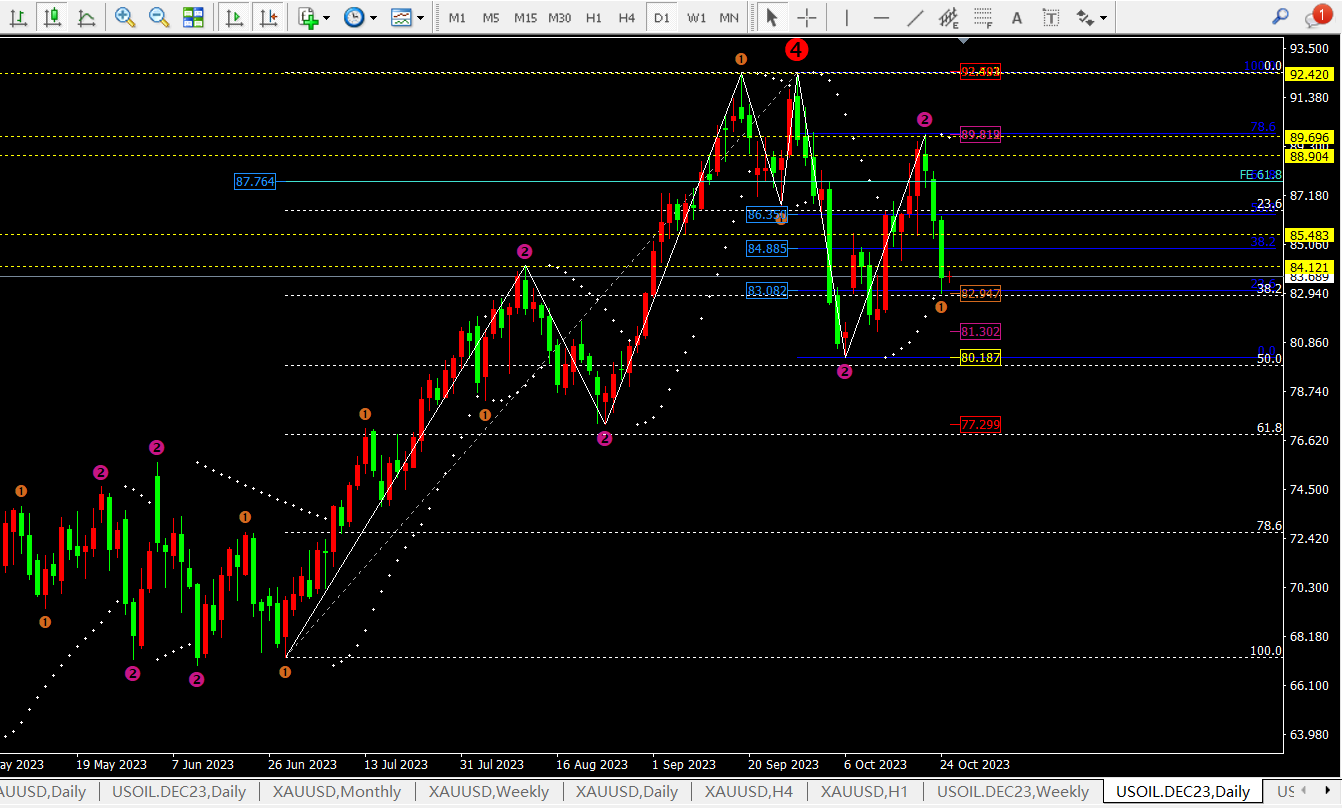Open the XAUUSD,H4 chart tab
This screenshot has width=1342, height=808.
[x=749, y=791]
